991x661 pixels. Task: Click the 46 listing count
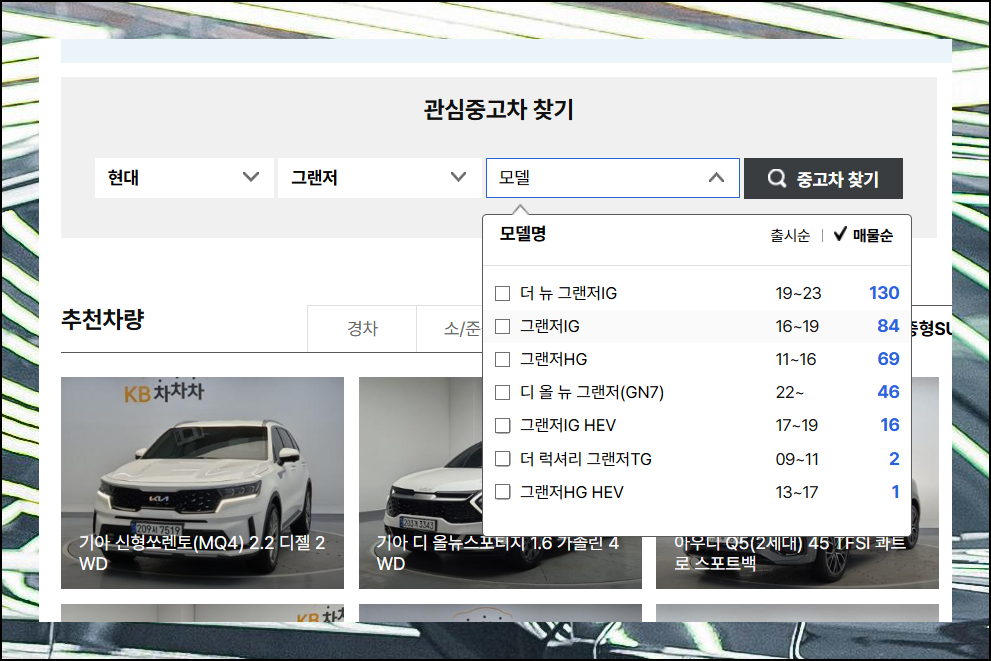click(888, 392)
